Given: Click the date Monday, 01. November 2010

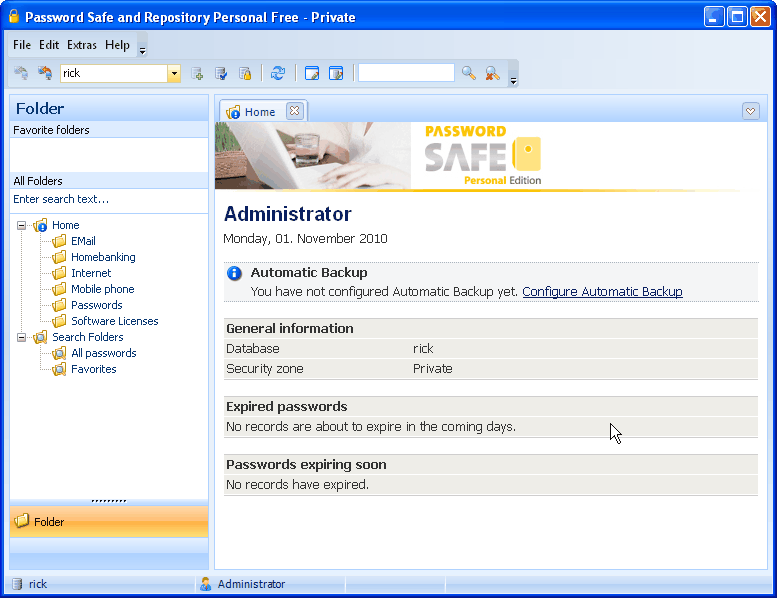Looking at the screenshot, I should 305,239.
